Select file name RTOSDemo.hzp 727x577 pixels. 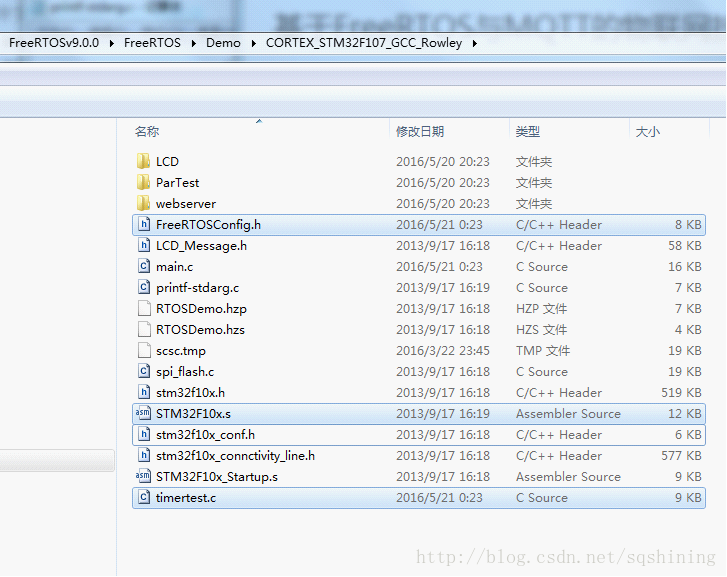click(x=201, y=308)
